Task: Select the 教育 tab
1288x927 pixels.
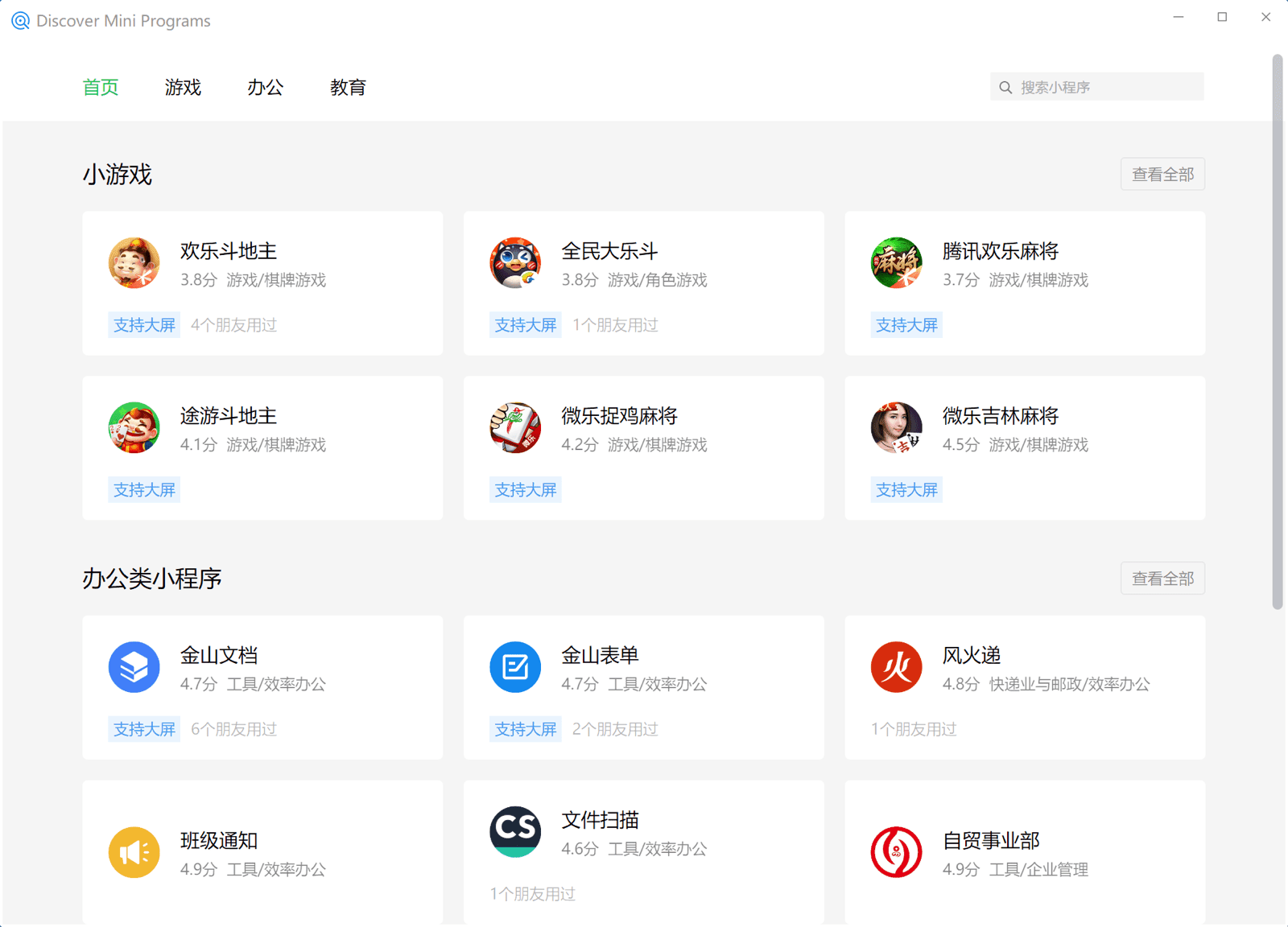Action: coord(348,88)
